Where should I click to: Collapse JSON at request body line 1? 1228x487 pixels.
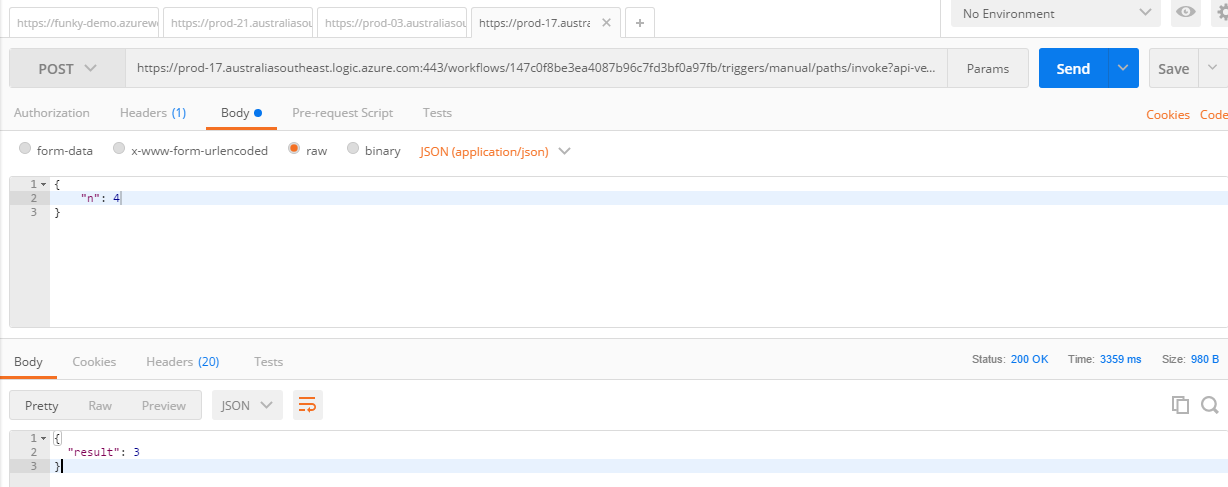43,184
